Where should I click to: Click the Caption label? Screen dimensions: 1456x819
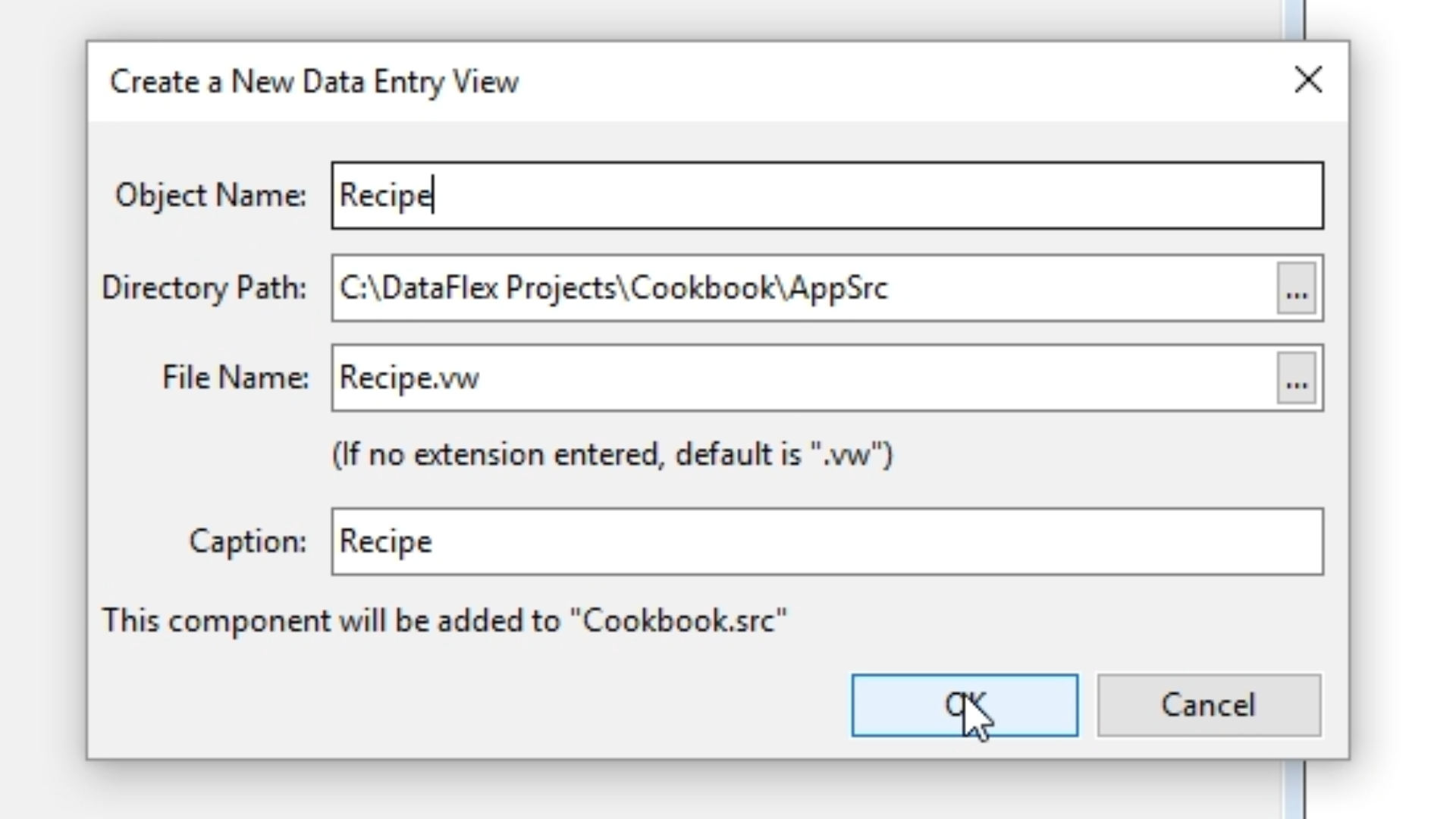(x=247, y=541)
